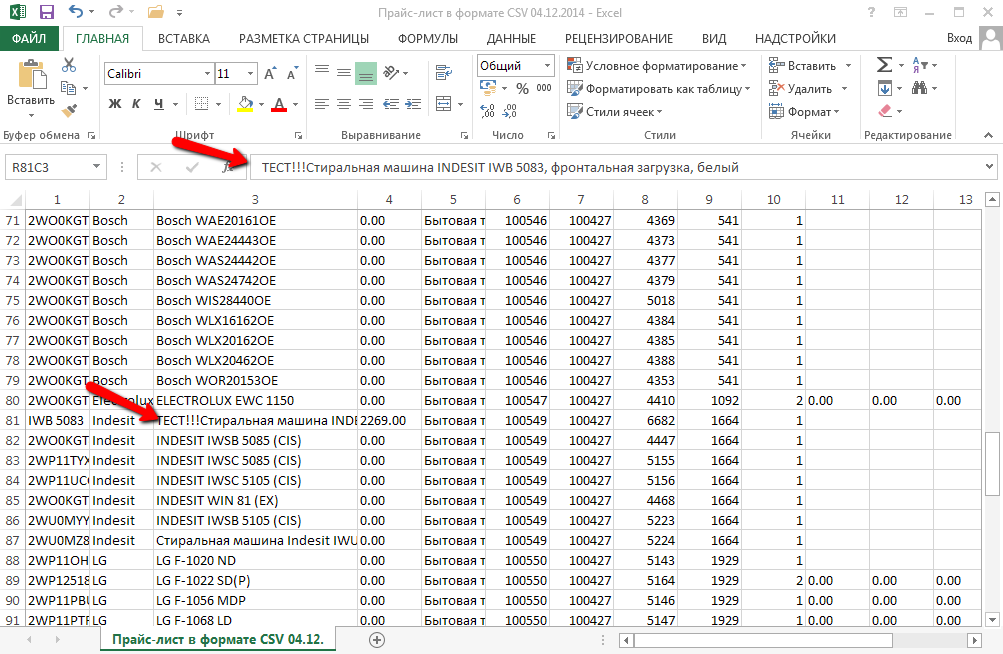Center text horizontally in the cell

(x=344, y=104)
